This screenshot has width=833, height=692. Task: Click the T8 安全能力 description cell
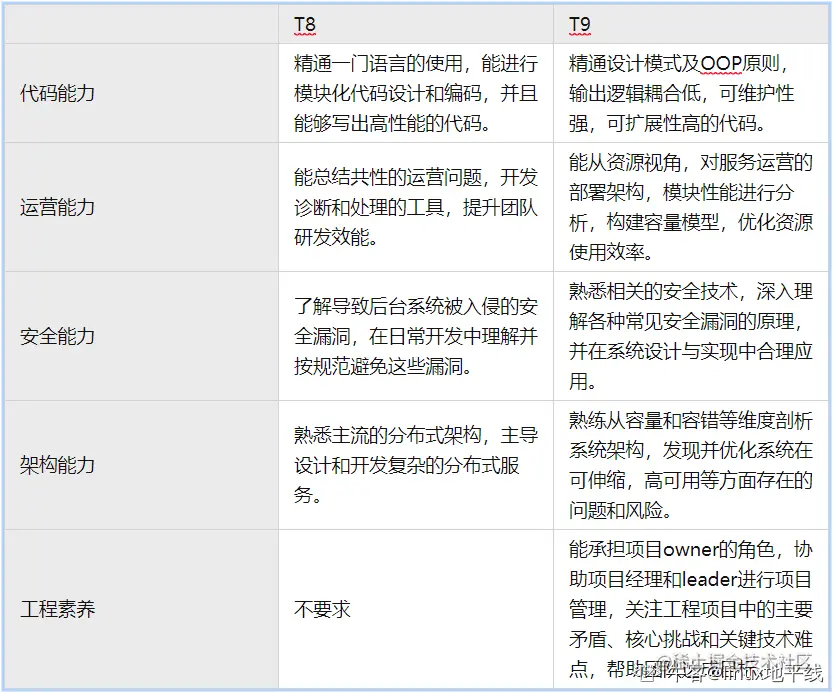(413, 337)
